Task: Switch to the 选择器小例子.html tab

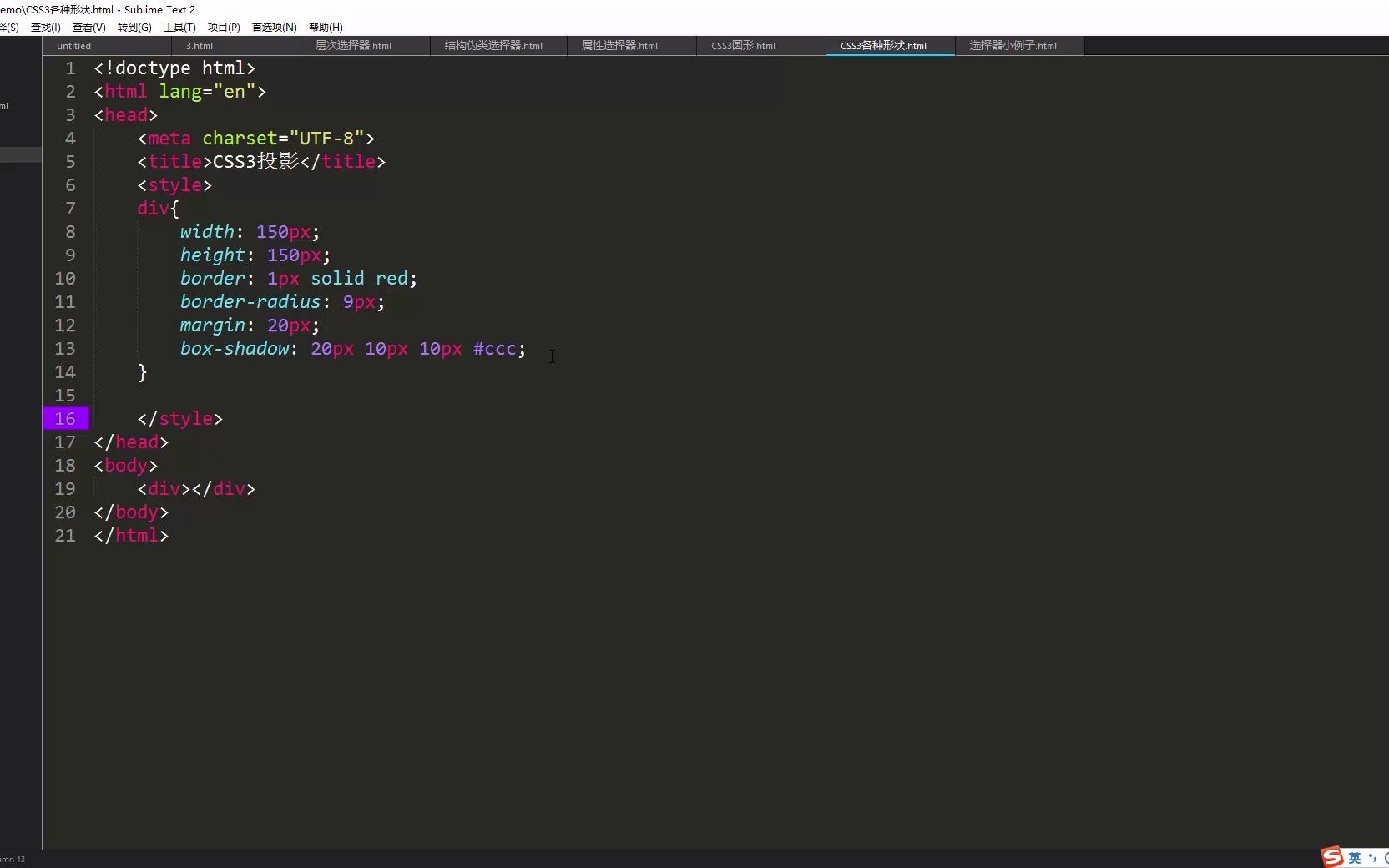Action: (1020, 46)
